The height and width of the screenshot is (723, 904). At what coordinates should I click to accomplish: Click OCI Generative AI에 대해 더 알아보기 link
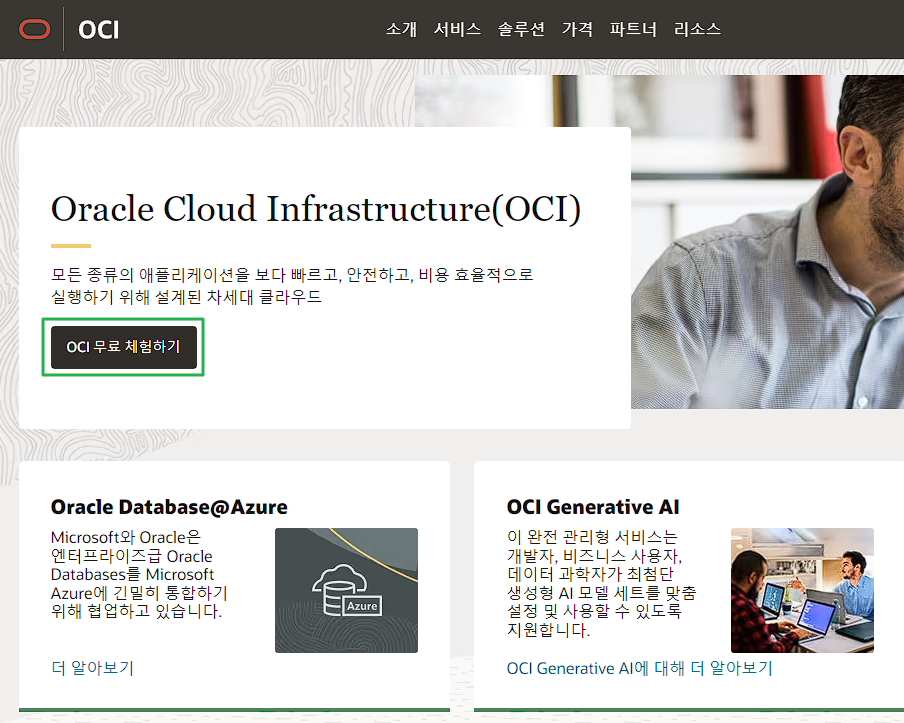coord(639,668)
